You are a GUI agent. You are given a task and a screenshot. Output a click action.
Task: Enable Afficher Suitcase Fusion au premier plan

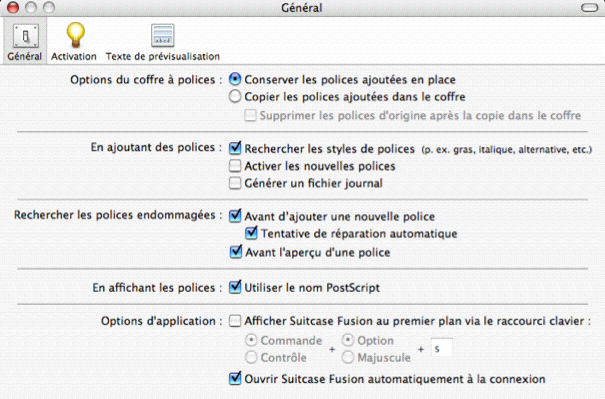click(235, 321)
